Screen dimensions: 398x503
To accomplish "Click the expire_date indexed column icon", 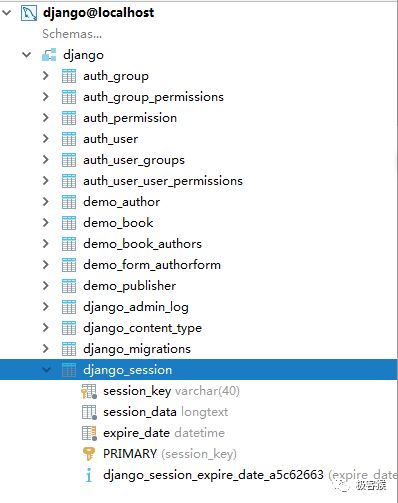I will pos(89,433).
